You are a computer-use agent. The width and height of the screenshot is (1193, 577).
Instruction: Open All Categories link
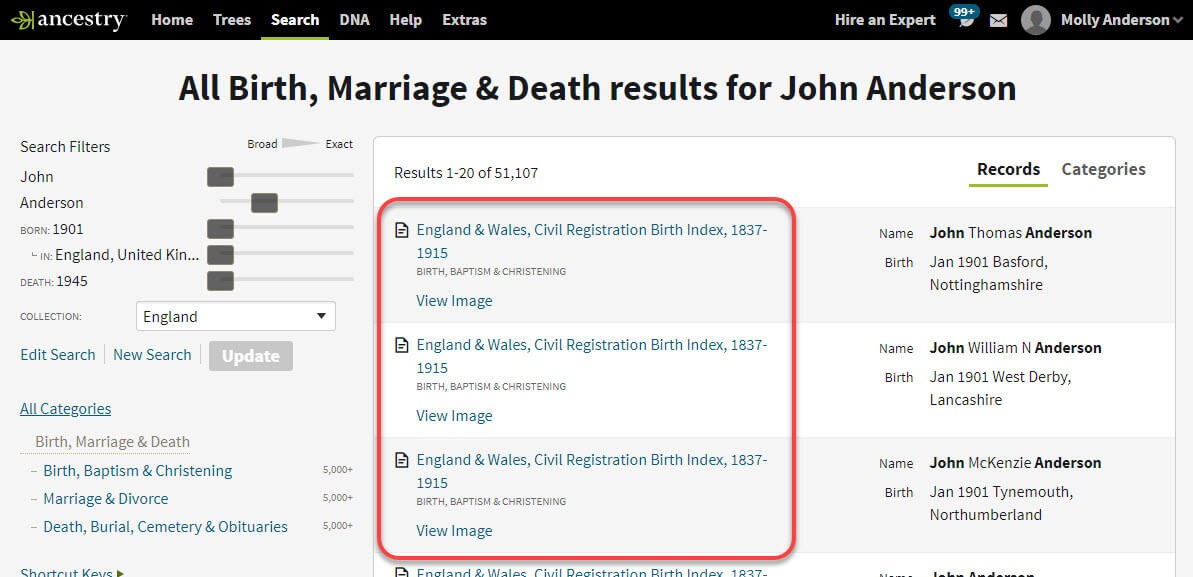pos(65,409)
